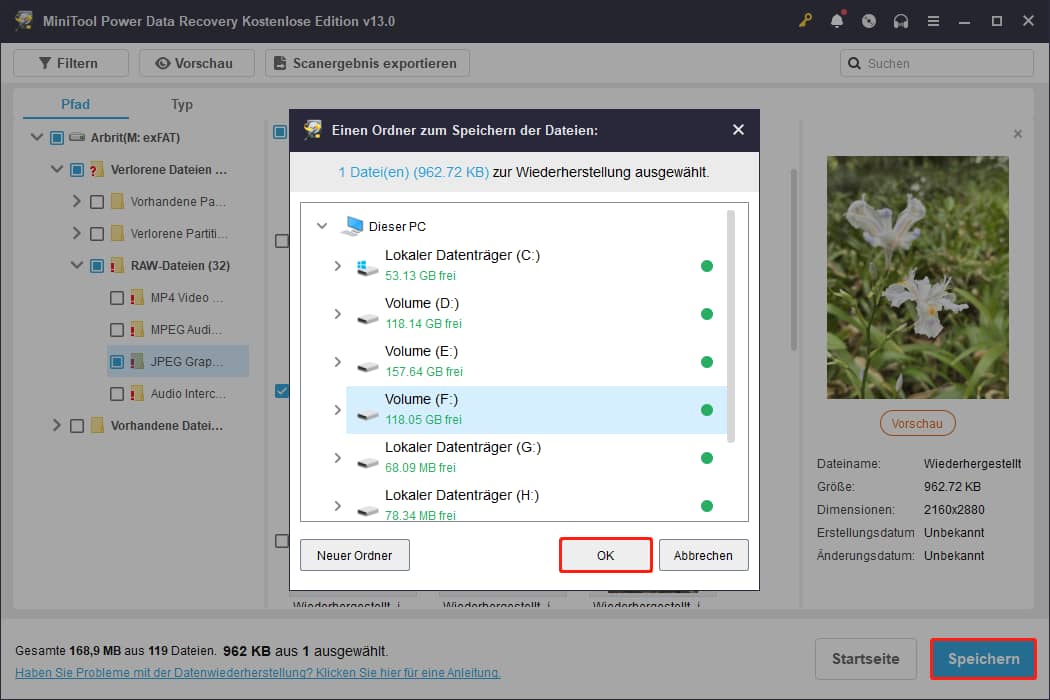Viewport: 1050px width, 700px height.
Task: Create a Neuer Ordner
Action: pyautogui.click(x=354, y=555)
